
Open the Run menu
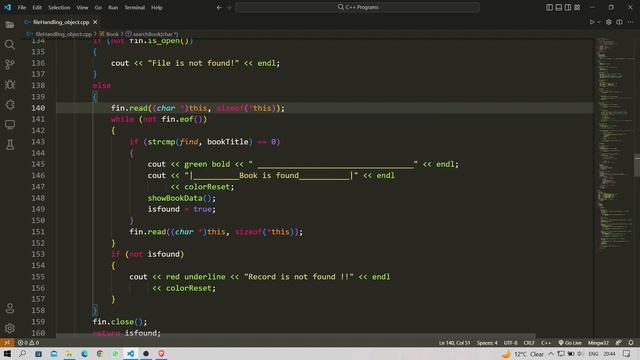pyautogui.click(x=113, y=7)
